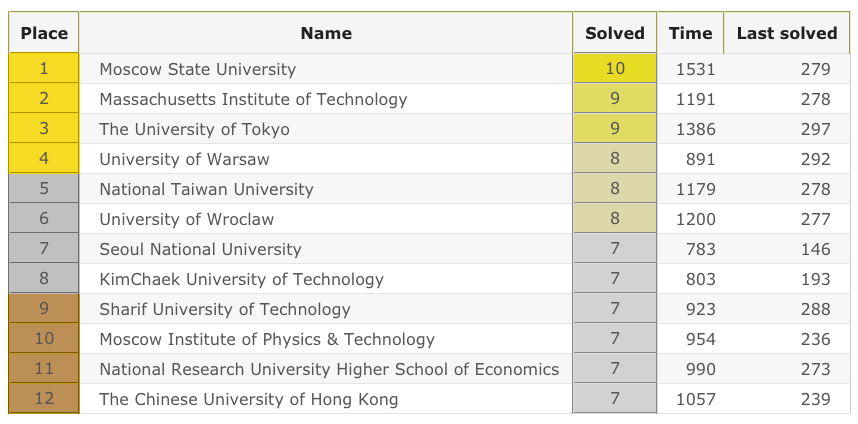This screenshot has height=424, width=858.
Task: Click the Last solved column header
Action: 786,33
